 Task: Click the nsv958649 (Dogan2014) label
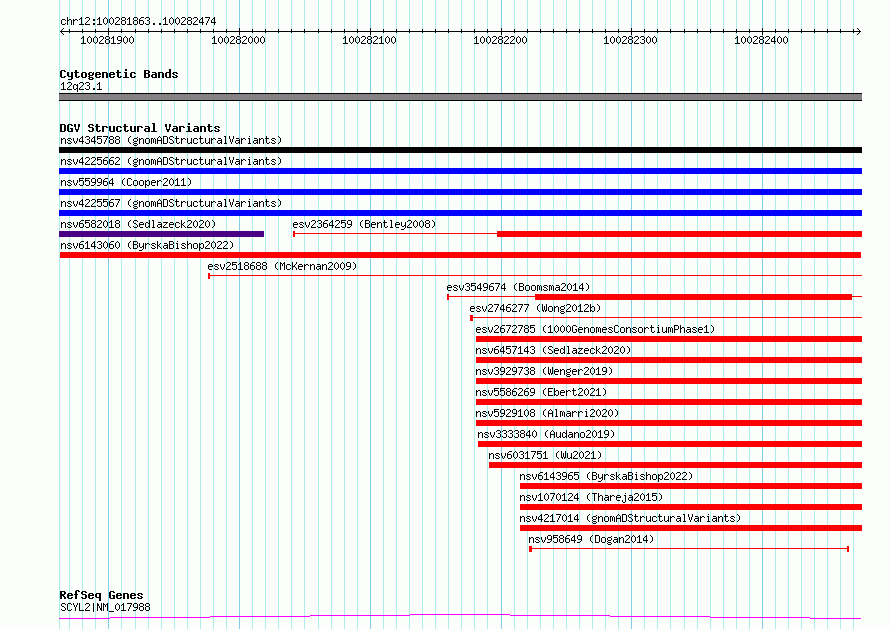591,539
